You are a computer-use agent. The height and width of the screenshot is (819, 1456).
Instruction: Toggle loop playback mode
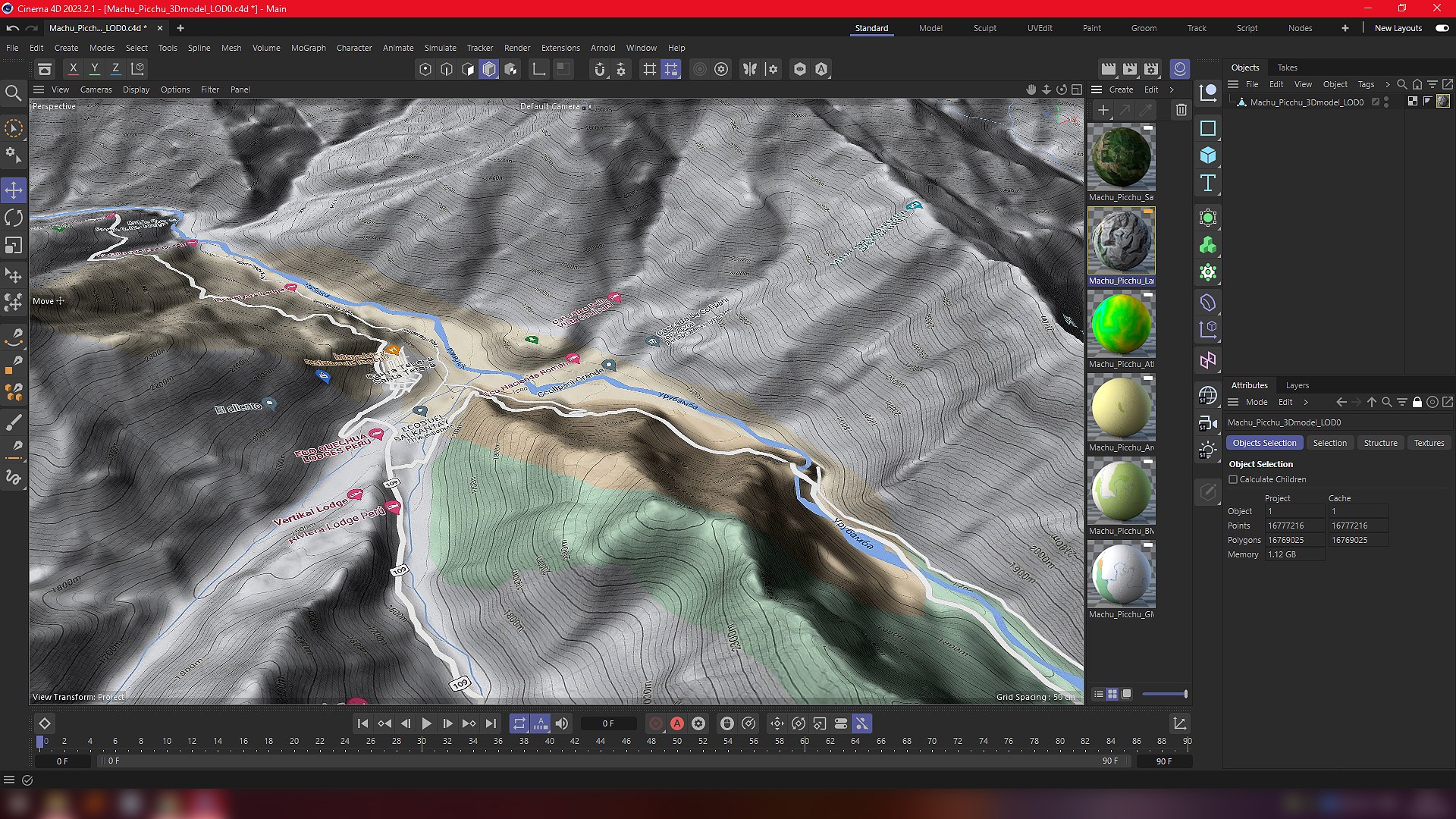[519, 723]
